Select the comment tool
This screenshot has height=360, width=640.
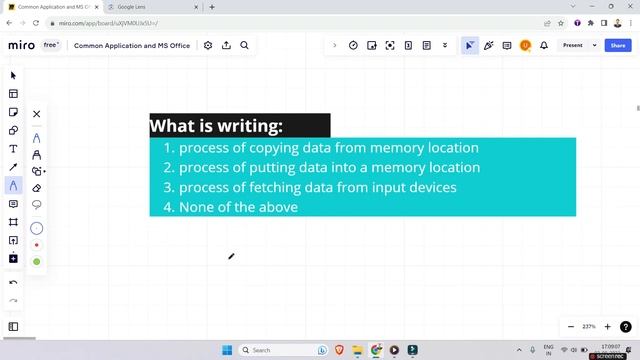pos(13,204)
